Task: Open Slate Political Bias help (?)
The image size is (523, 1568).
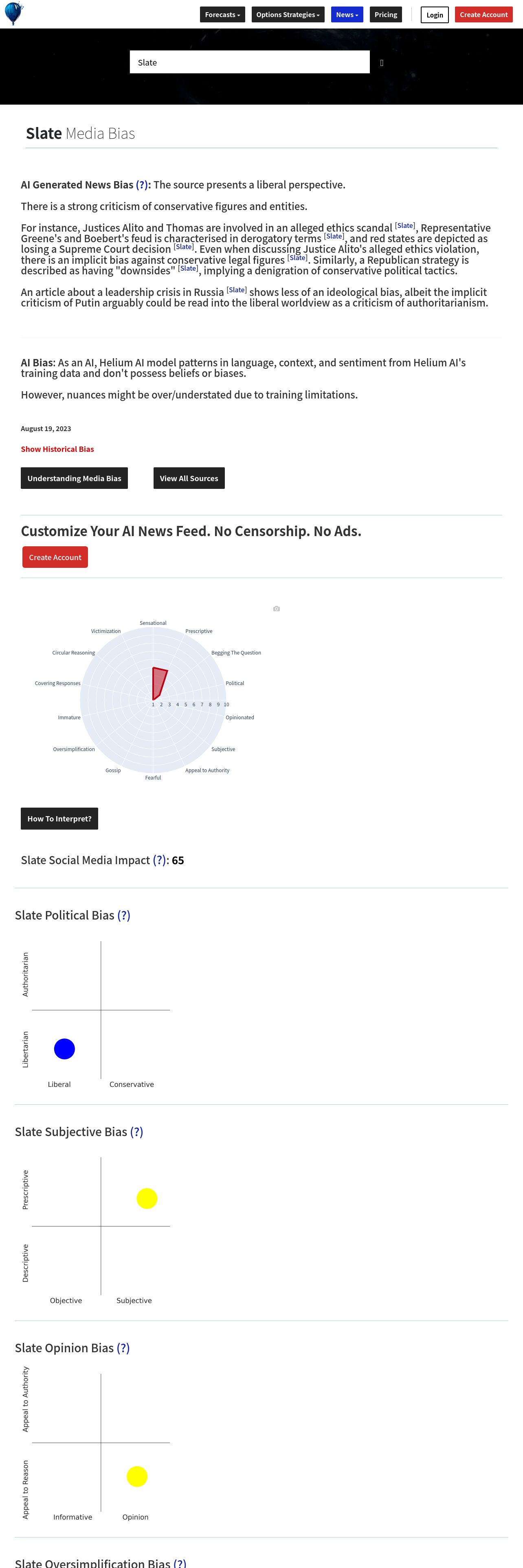Action: click(123, 915)
